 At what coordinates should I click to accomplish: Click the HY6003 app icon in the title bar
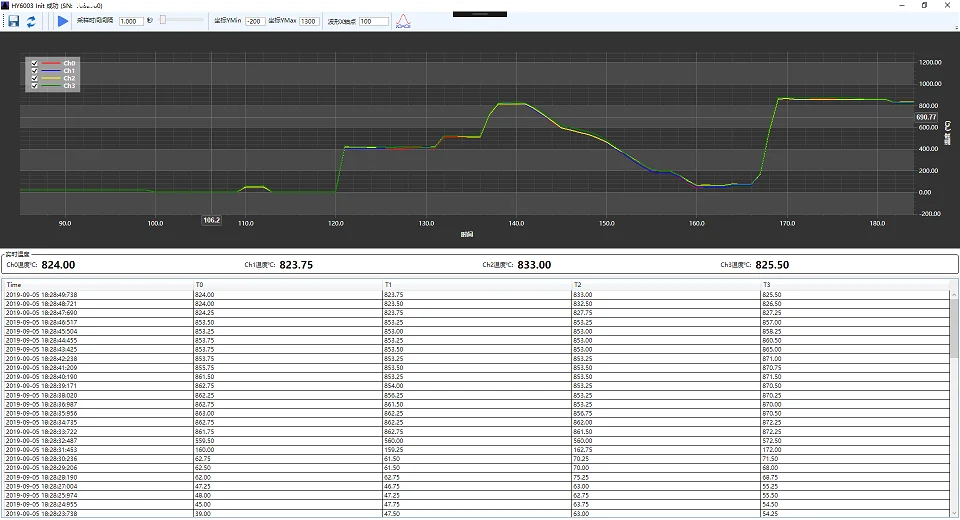[x=5, y=6]
